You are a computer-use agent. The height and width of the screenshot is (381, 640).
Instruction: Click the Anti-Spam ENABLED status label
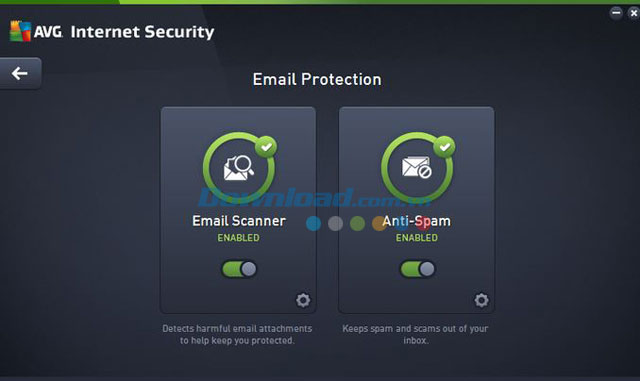coord(417,238)
